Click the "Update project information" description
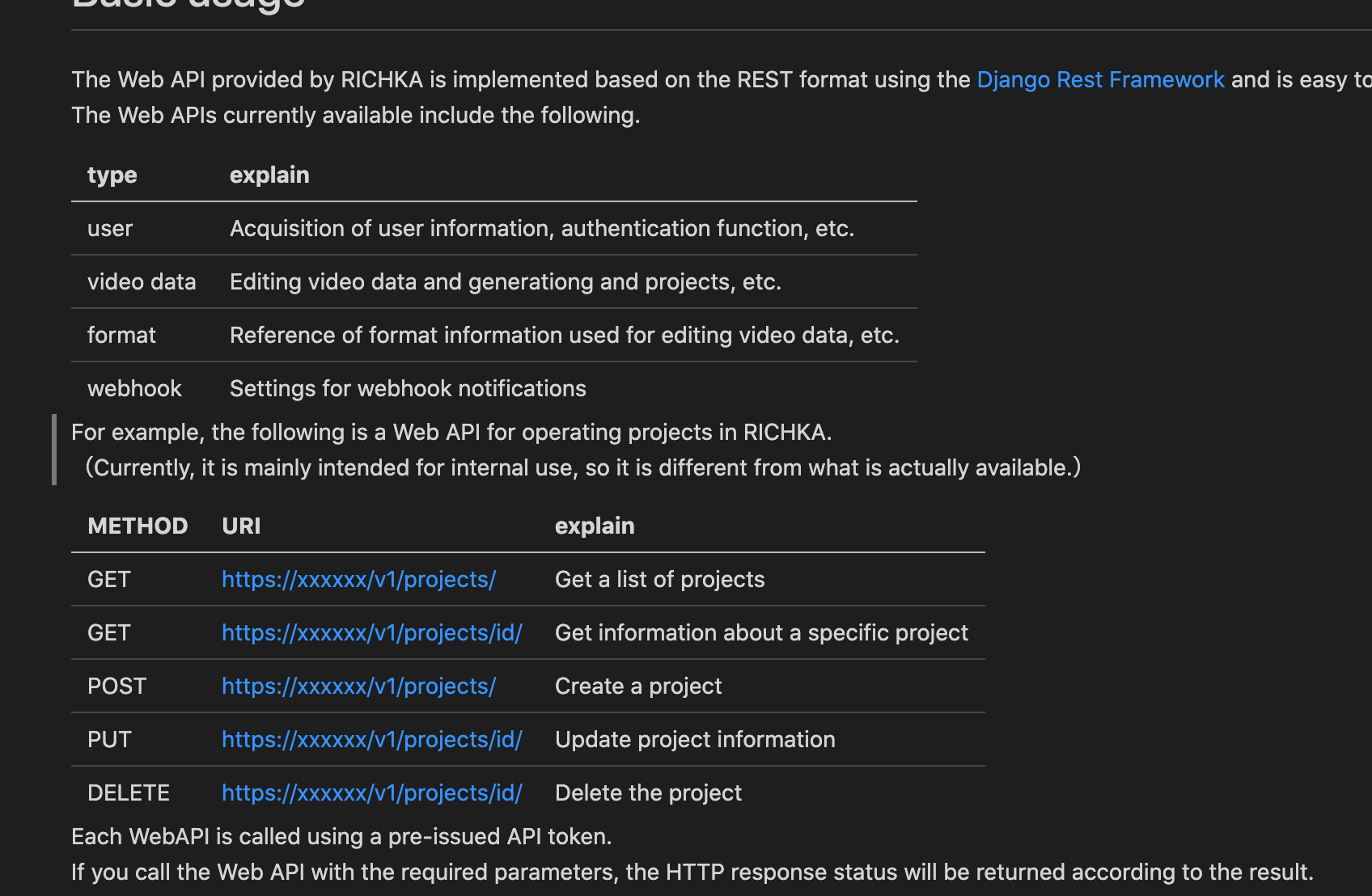The image size is (1372, 896). point(695,739)
